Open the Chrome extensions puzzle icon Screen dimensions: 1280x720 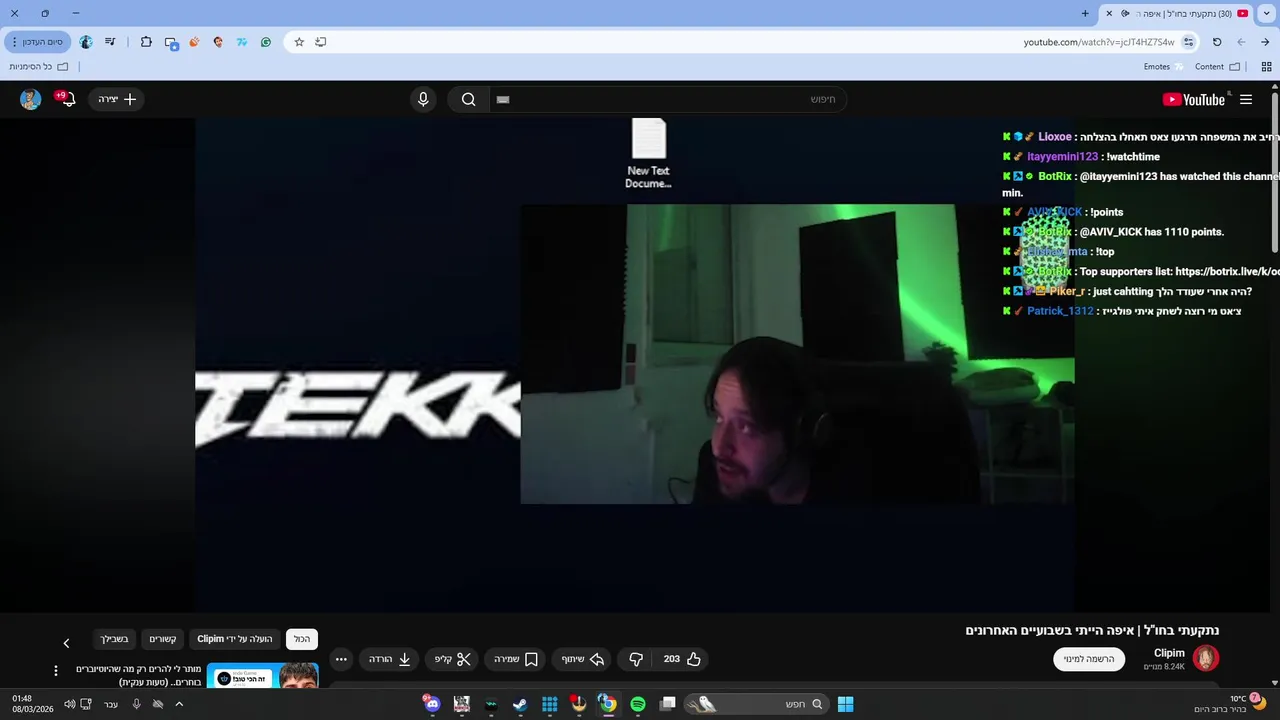(x=146, y=42)
